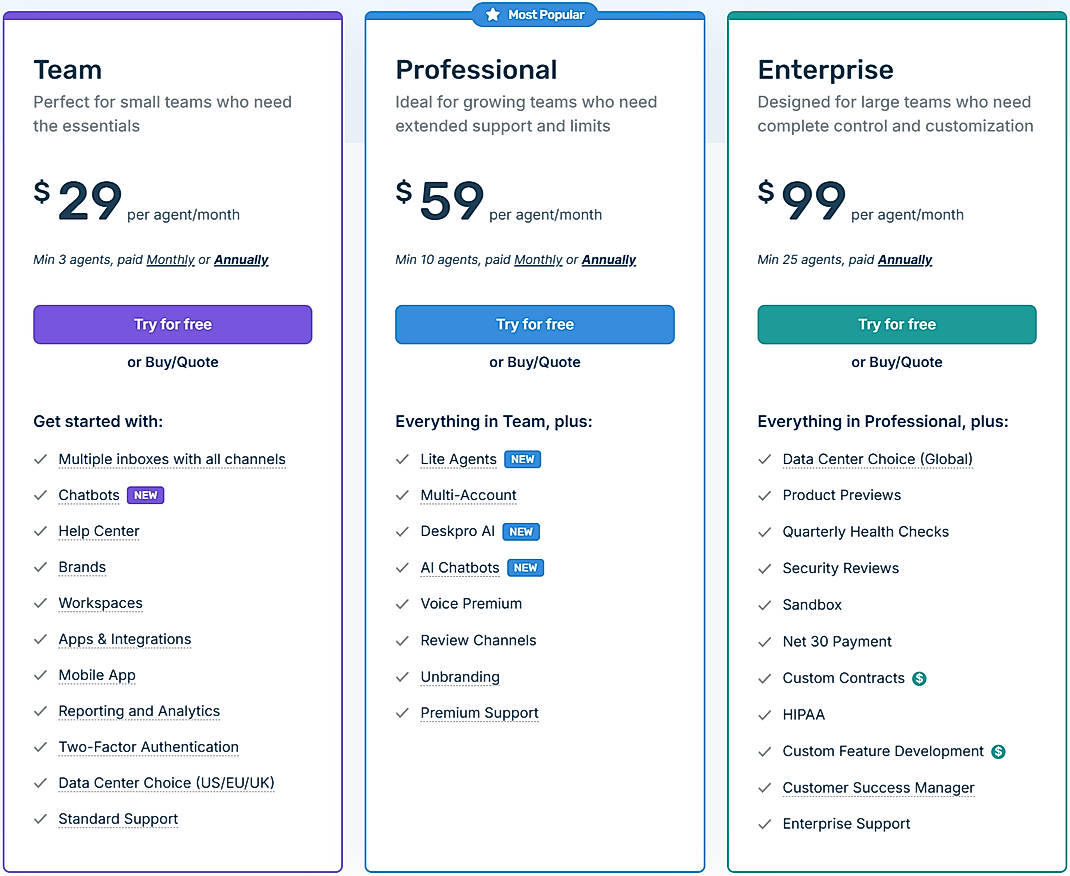The width and height of the screenshot is (1070, 876).
Task: Click the checkmark next to HIPAA
Action: tap(766, 714)
